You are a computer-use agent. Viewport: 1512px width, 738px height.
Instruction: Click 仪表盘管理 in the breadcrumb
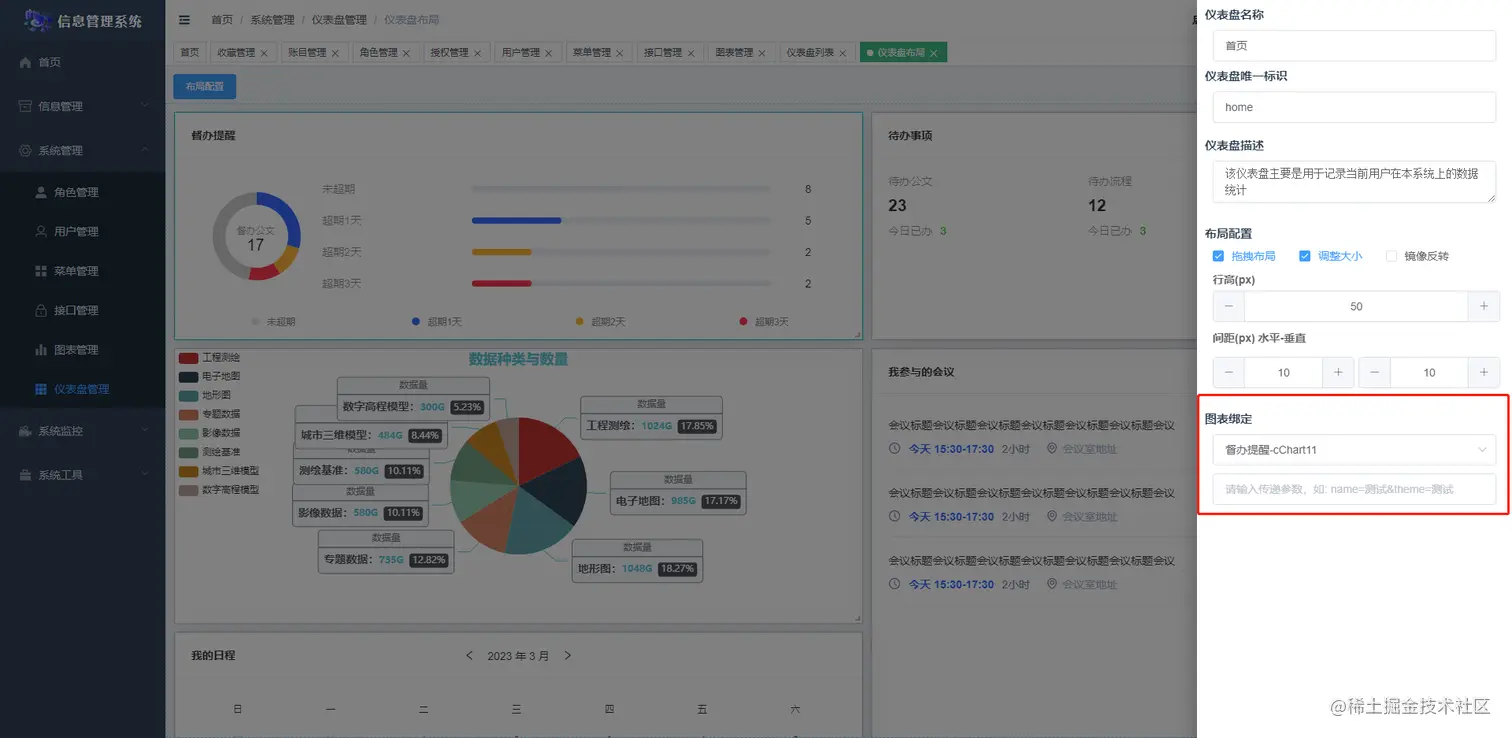pos(338,20)
